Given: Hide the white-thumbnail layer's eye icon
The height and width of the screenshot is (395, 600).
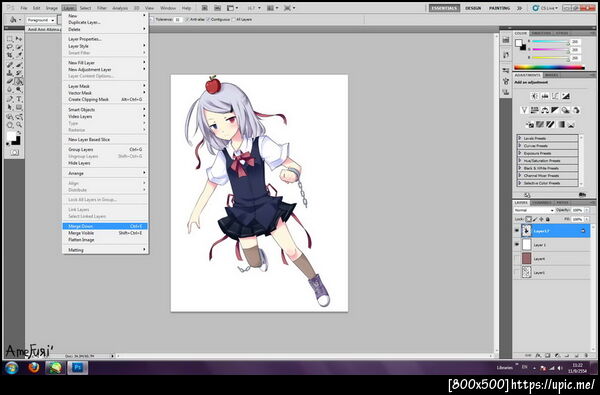Looking at the screenshot, I should (x=517, y=245).
